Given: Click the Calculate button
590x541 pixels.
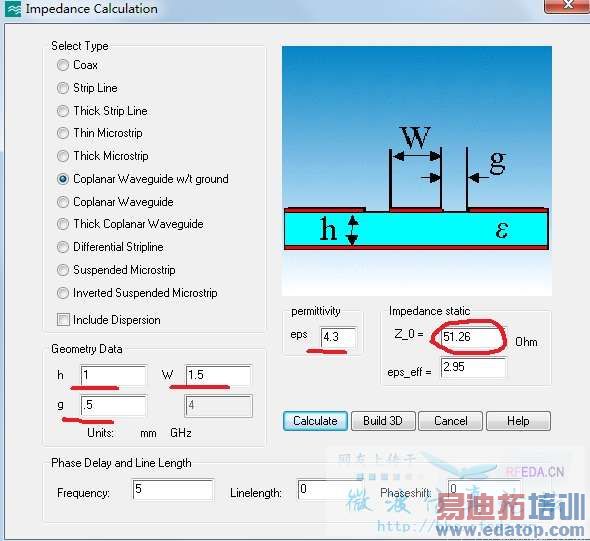Looking at the screenshot, I should pyautogui.click(x=315, y=421).
